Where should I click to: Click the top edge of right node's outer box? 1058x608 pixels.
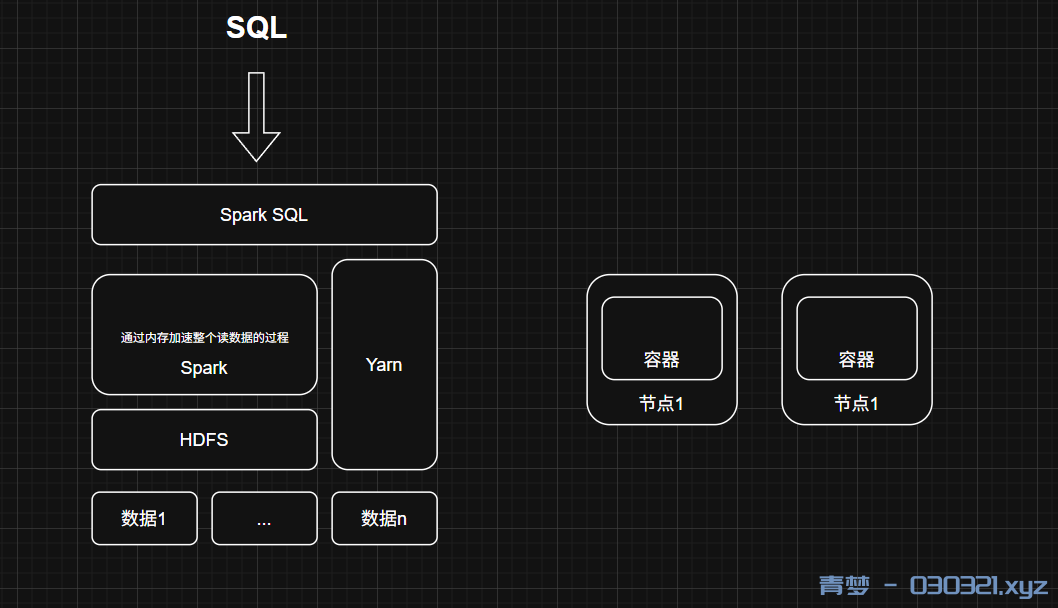coord(856,275)
